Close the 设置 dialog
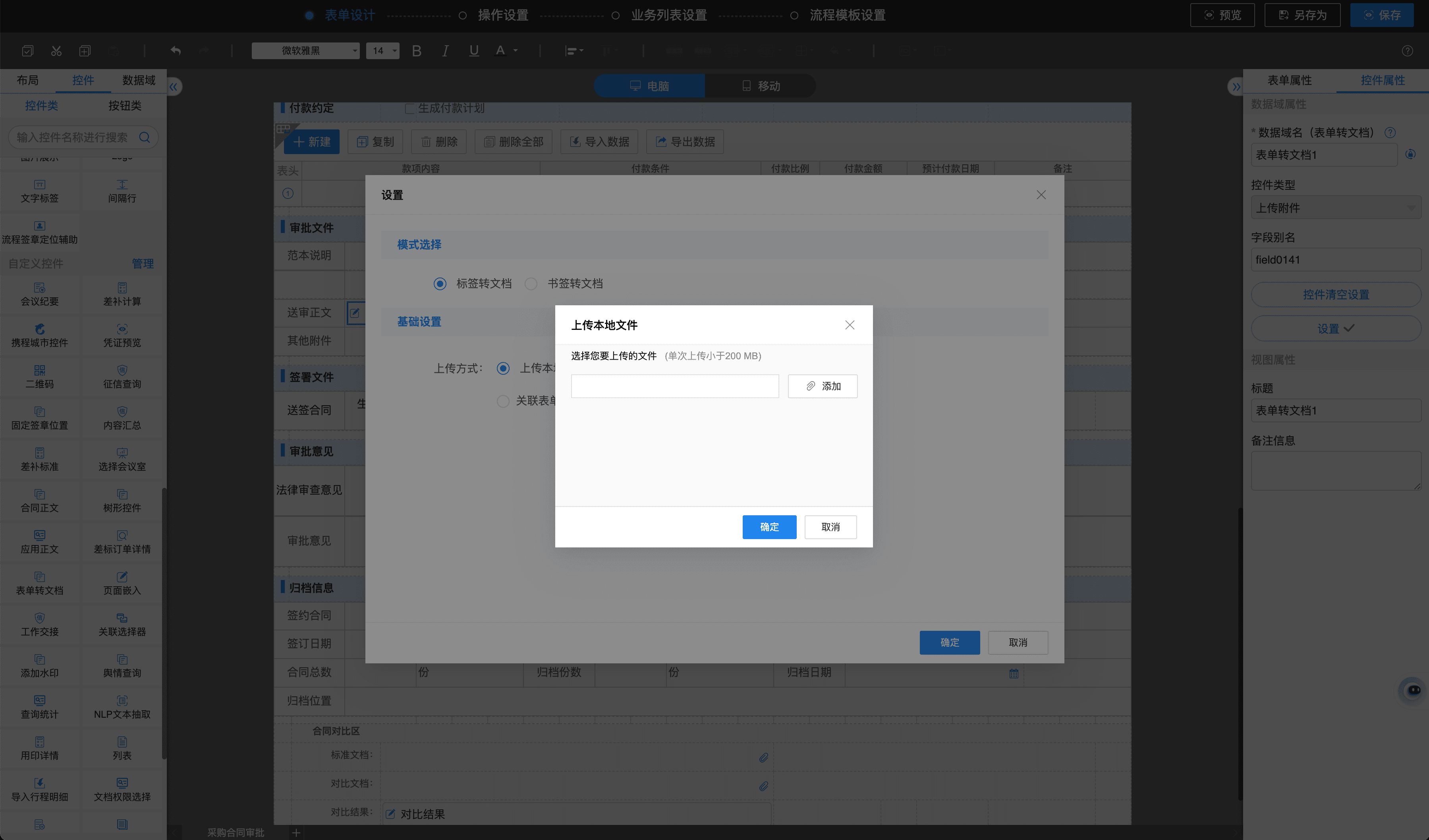Screen dimensions: 1429x840 pyautogui.click(x=1041, y=195)
